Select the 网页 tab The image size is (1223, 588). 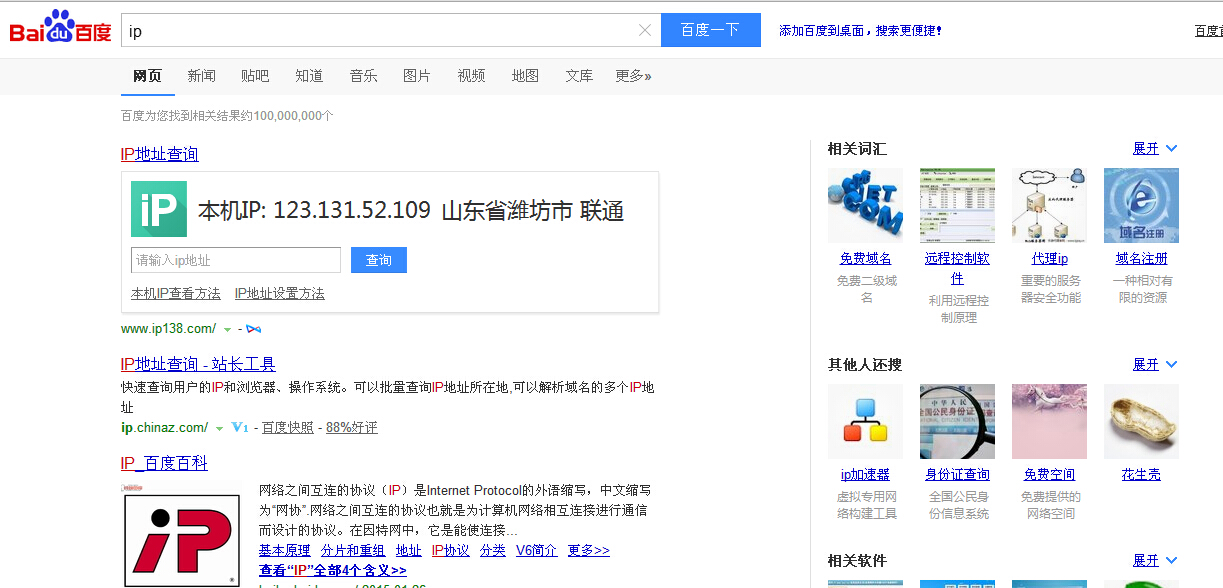147,76
